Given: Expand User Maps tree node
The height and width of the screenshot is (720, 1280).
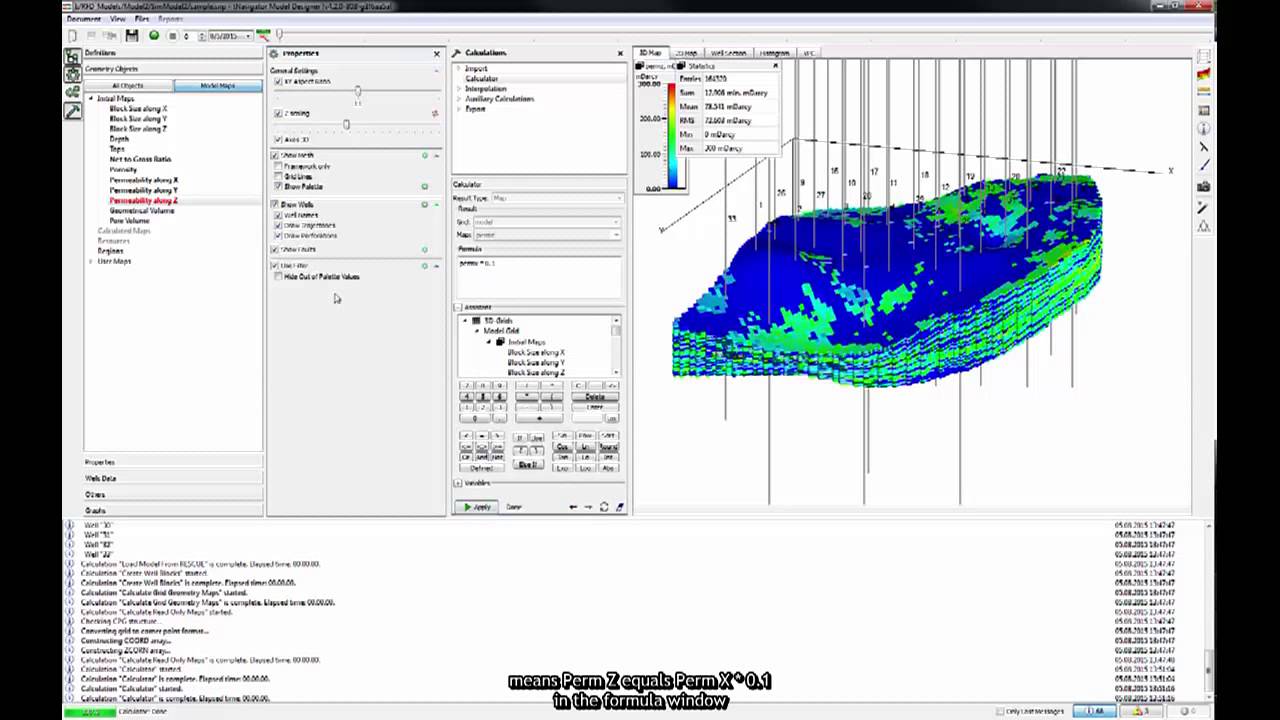Looking at the screenshot, I should point(91,261).
